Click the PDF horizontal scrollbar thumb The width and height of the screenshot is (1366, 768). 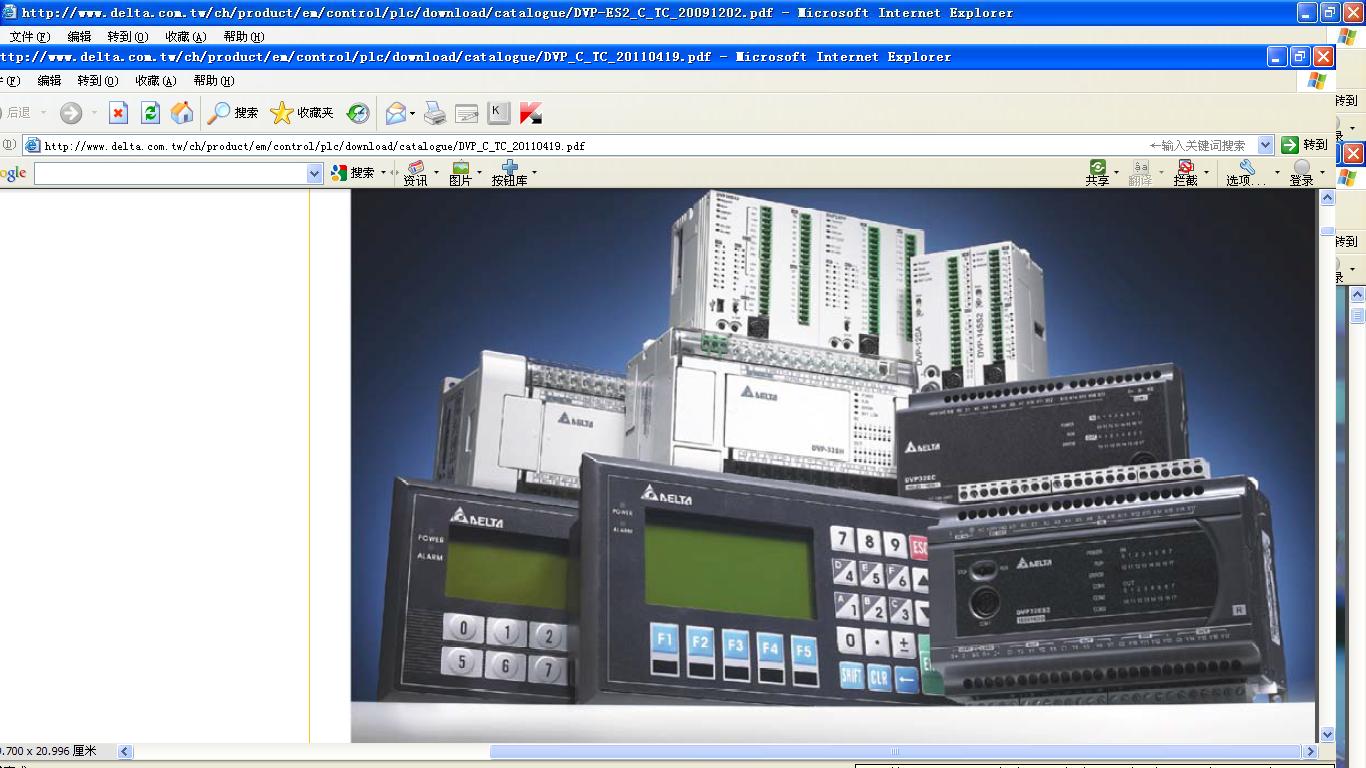pos(895,751)
